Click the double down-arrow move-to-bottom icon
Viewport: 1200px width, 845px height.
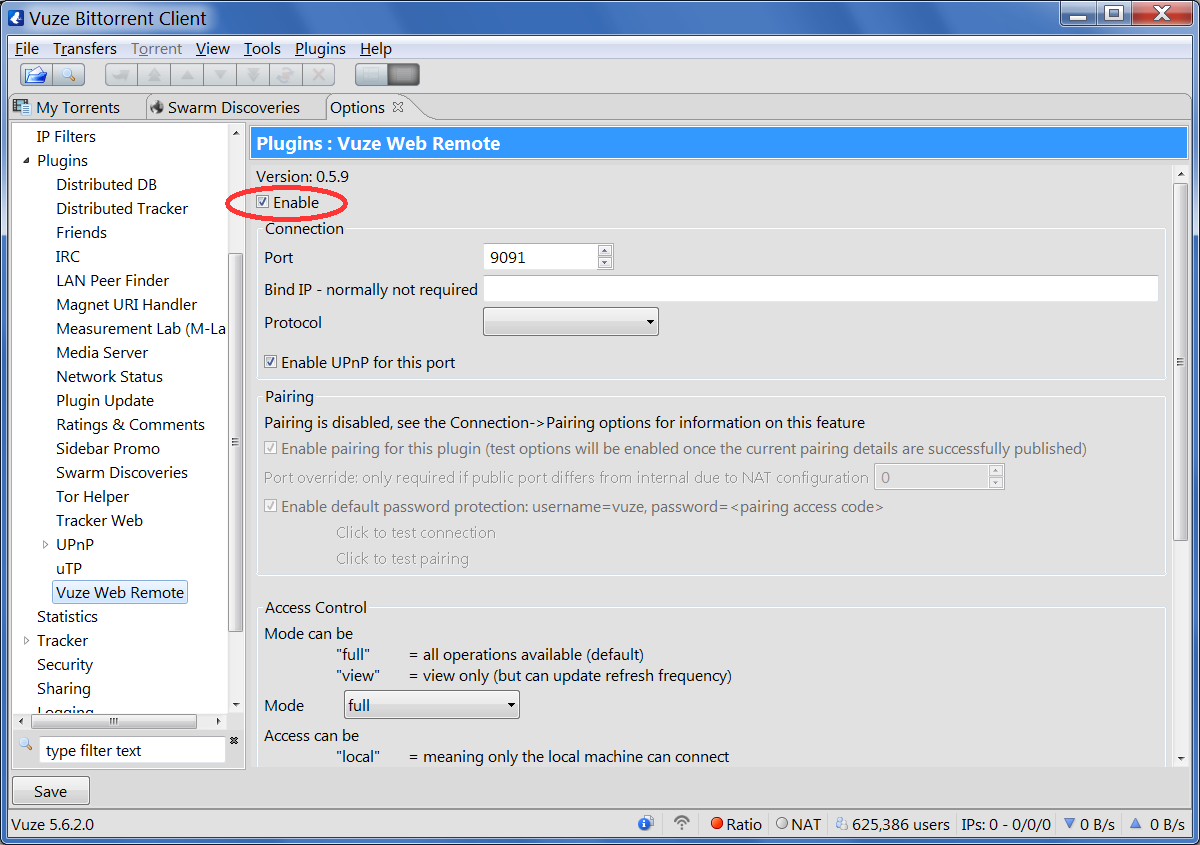[253, 74]
